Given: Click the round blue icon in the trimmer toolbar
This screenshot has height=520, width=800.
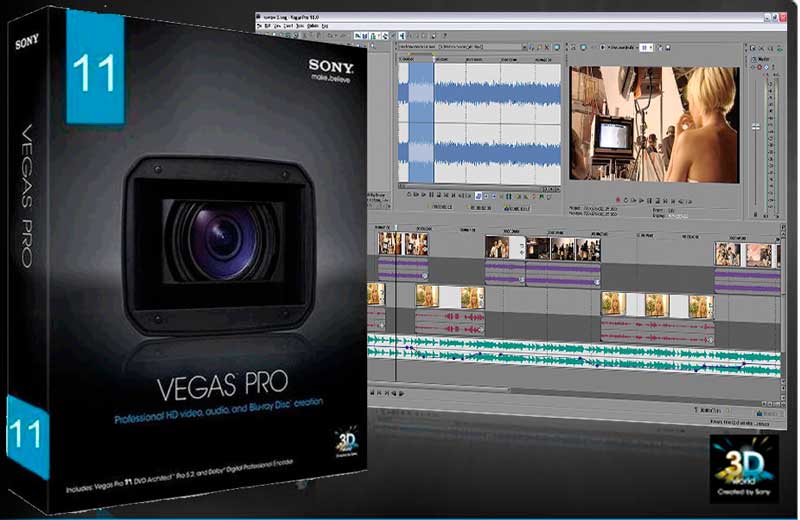Looking at the screenshot, I should pos(557,47).
